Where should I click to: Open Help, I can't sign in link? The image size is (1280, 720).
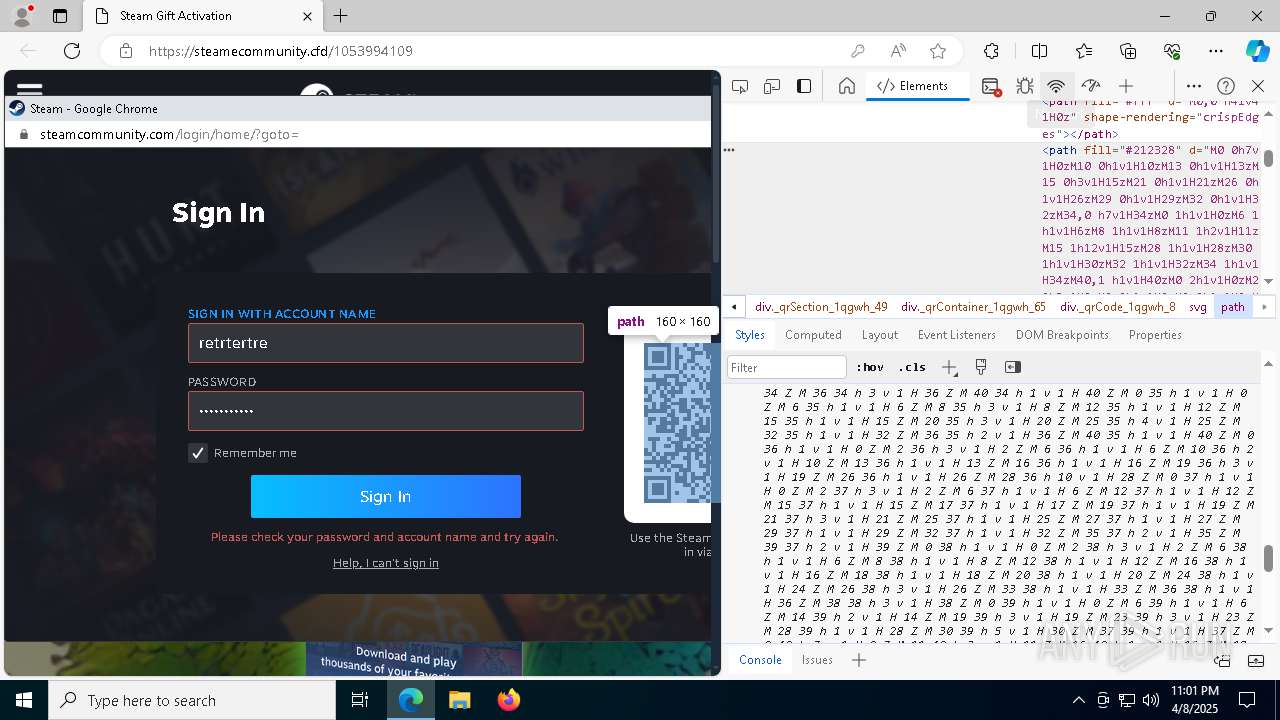click(x=386, y=563)
